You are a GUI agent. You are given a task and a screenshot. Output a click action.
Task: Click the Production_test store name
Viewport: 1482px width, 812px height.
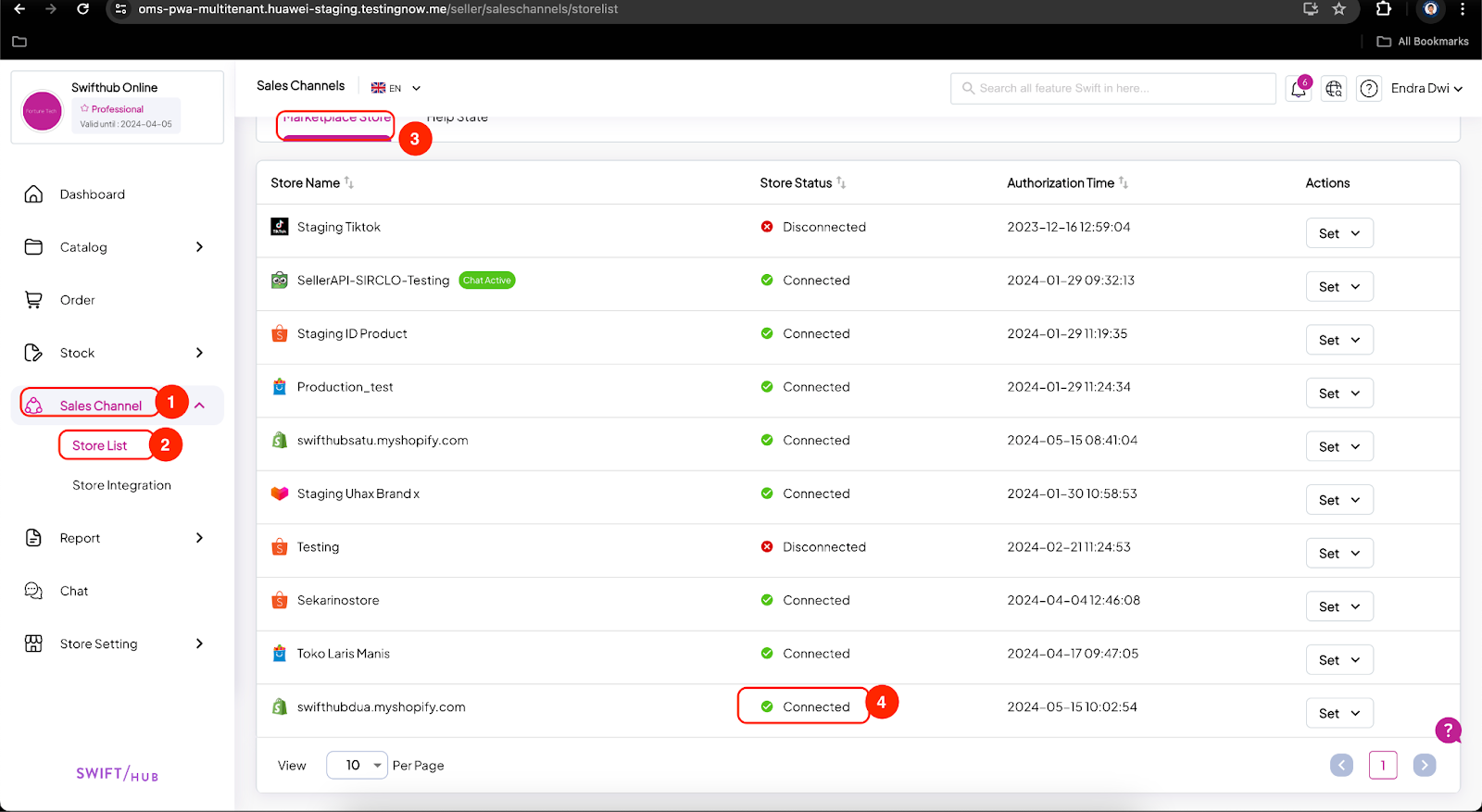tap(345, 387)
